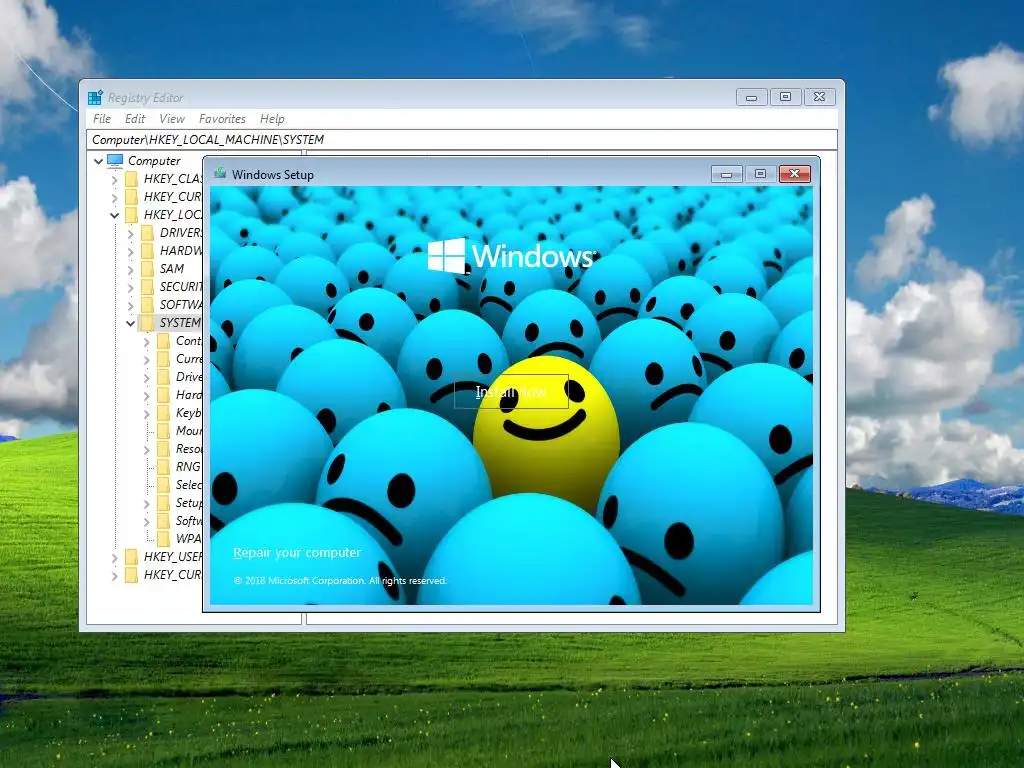Select the WPA folder icon
The height and width of the screenshot is (768, 1024).
pos(163,539)
